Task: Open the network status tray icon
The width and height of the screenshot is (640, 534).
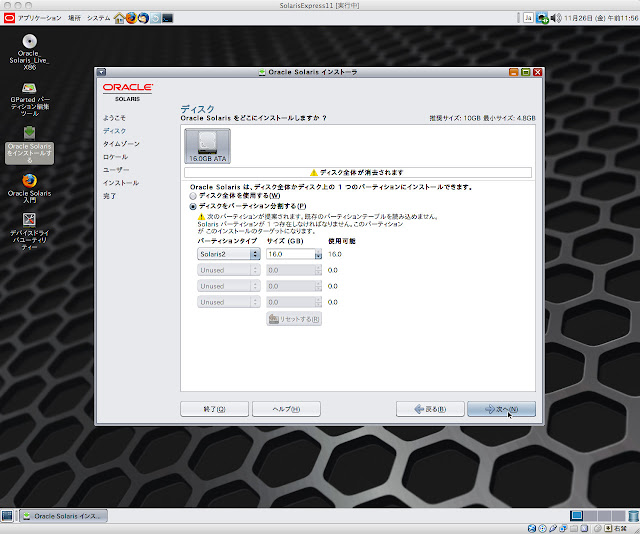Action: click(542, 18)
